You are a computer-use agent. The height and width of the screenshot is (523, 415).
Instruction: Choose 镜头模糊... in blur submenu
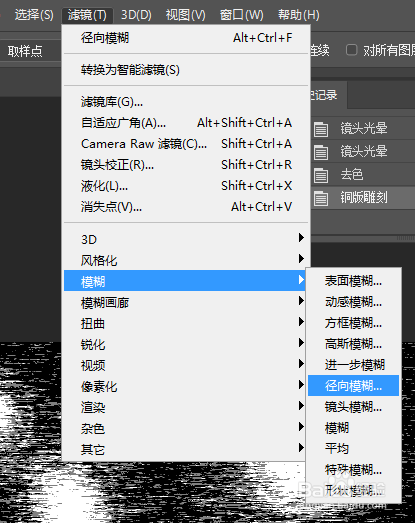(x=353, y=407)
